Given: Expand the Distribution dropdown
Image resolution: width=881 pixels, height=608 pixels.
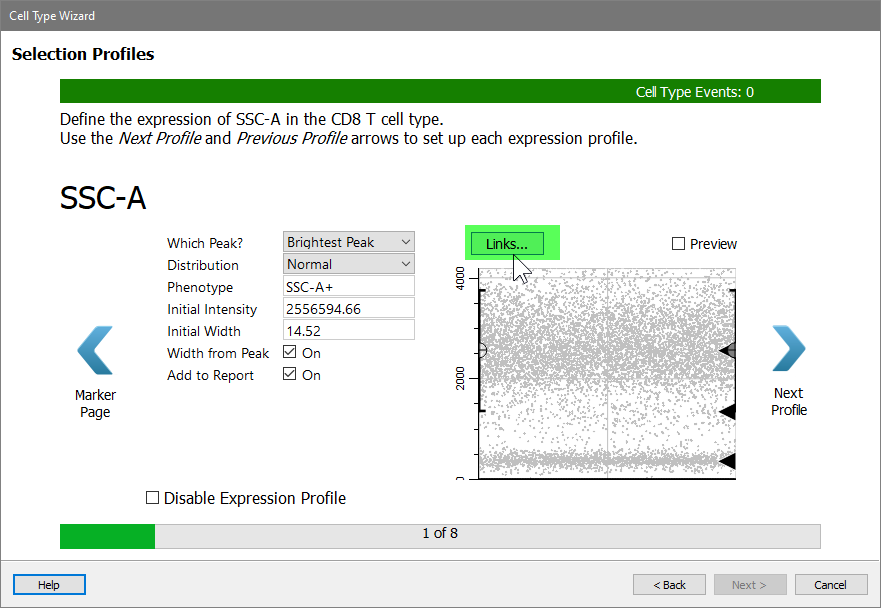Looking at the screenshot, I should [x=348, y=265].
